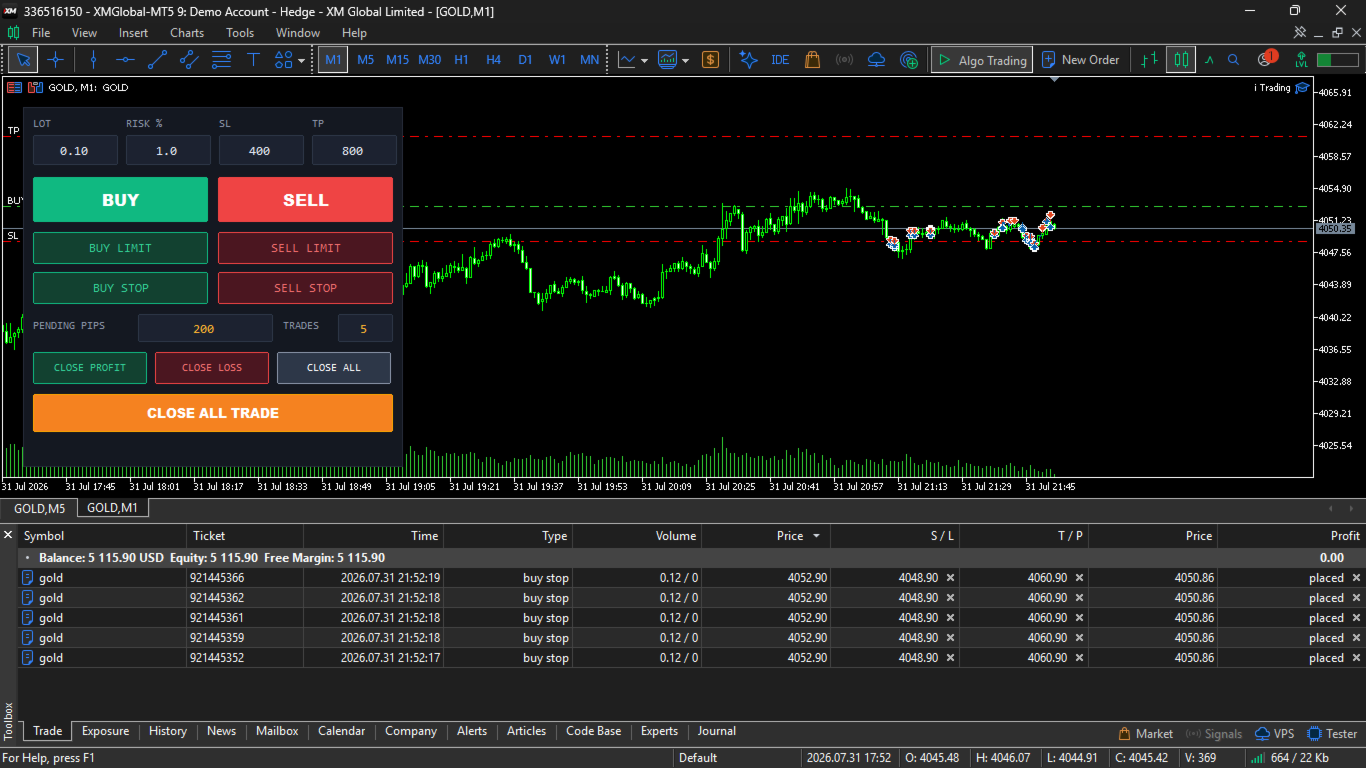1366x768 pixels.
Task: Switch chart to M30 timeframe
Action: [429, 60]
